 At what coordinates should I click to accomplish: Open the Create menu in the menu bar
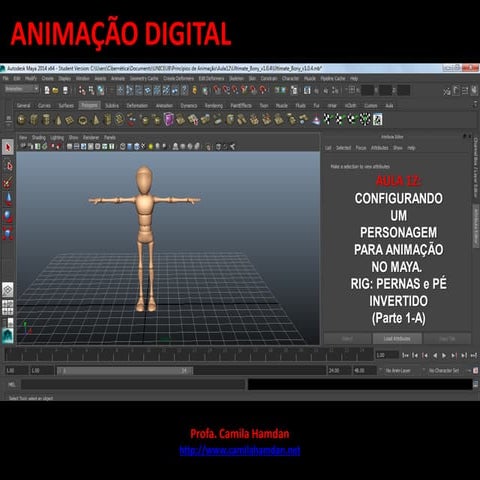48,79
